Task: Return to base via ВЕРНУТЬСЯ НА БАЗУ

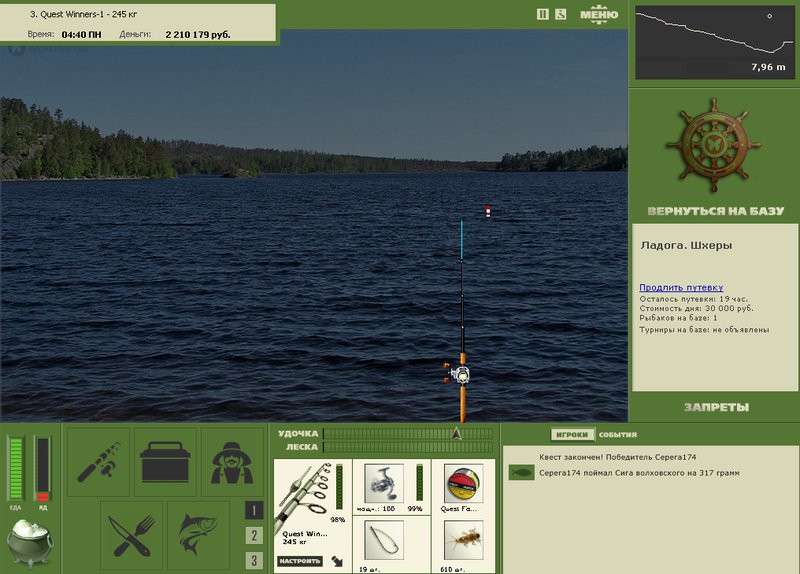Action: 715,211
